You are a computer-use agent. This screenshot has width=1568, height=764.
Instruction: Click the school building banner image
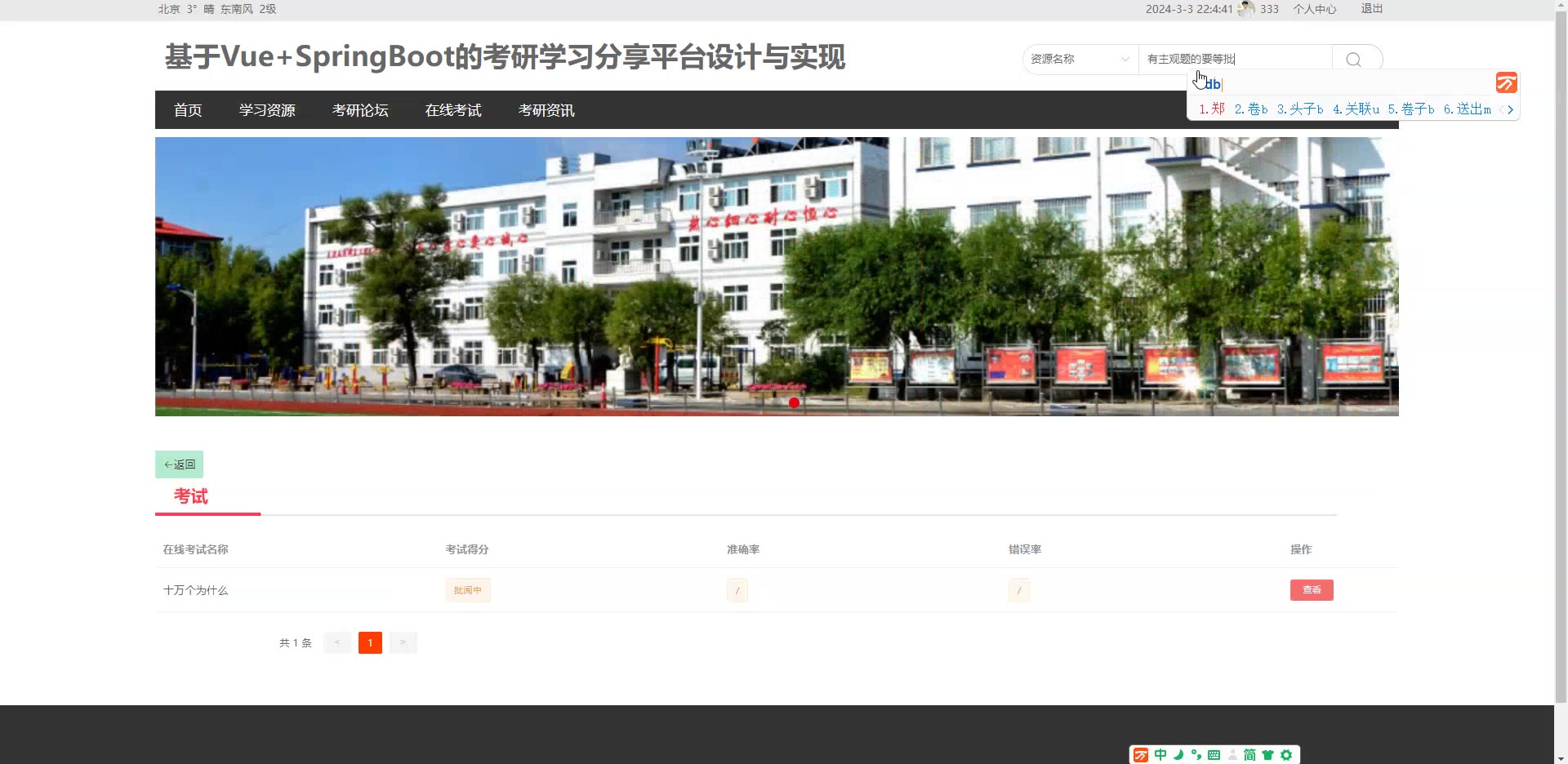777,277
